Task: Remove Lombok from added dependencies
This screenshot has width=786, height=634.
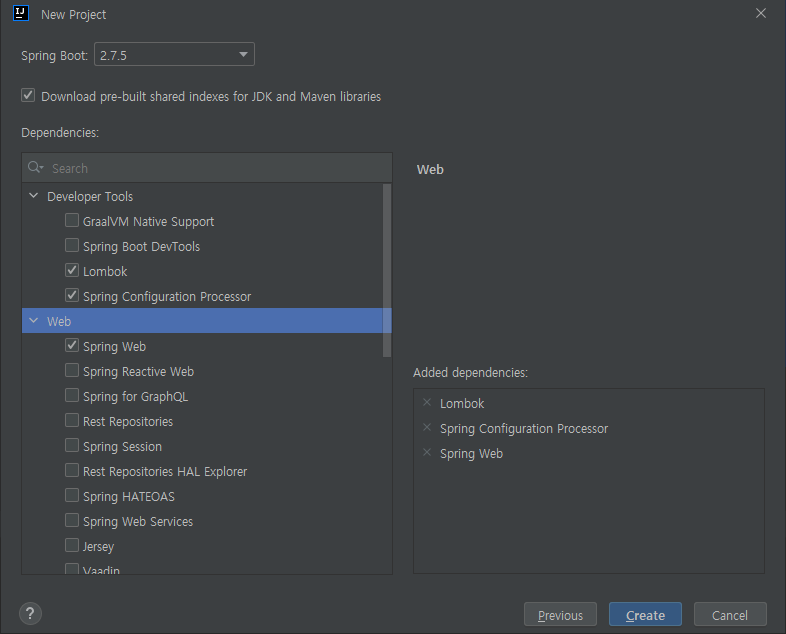Action: pyautogui.click(x=427, y=402)
